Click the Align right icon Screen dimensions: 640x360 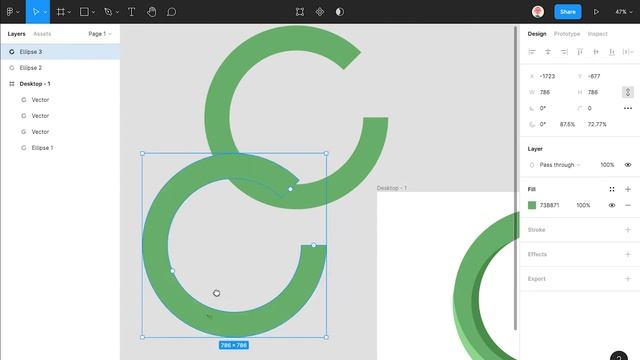pos(564,52)
